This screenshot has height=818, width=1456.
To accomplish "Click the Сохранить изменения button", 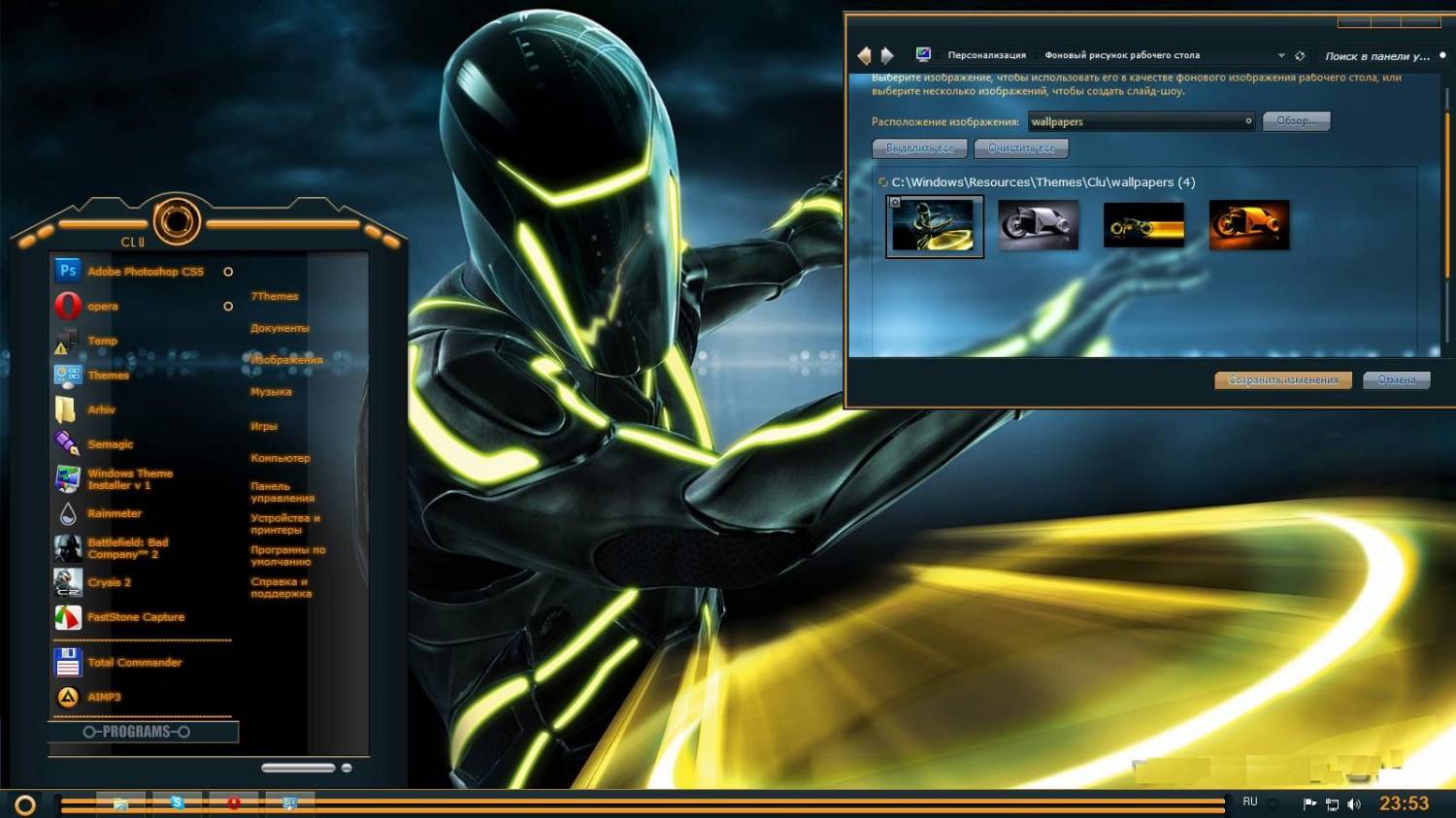I will pyautogui.click(x=1282, y=380).
